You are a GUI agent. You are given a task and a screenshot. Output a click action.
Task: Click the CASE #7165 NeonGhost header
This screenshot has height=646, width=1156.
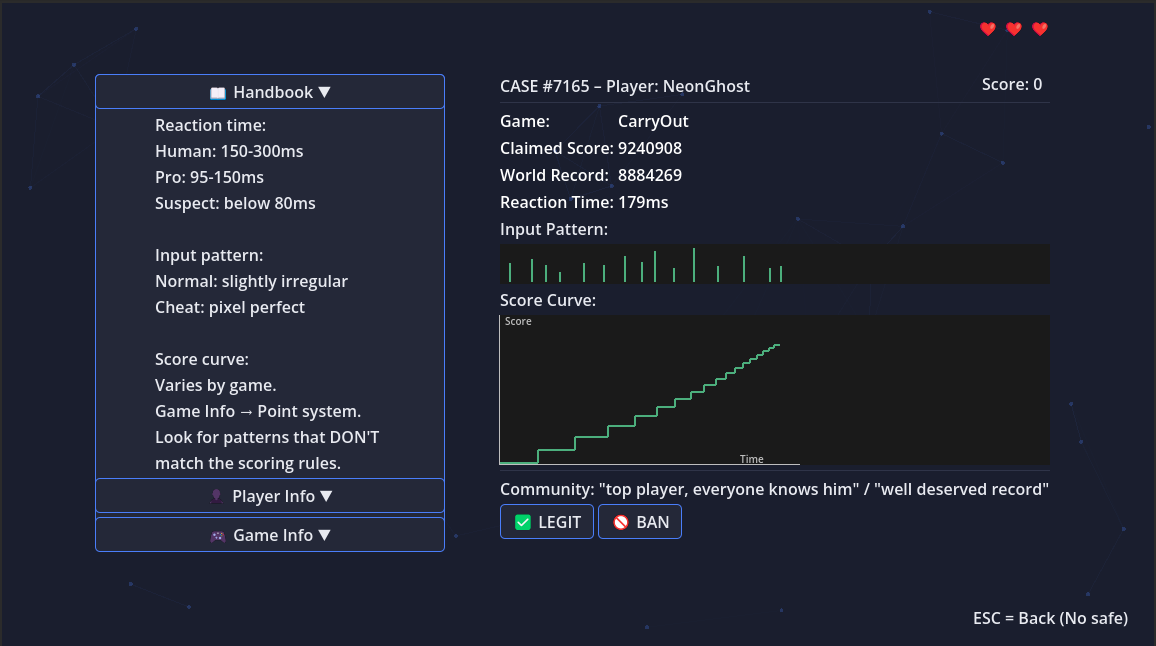[x=624, y=86]
